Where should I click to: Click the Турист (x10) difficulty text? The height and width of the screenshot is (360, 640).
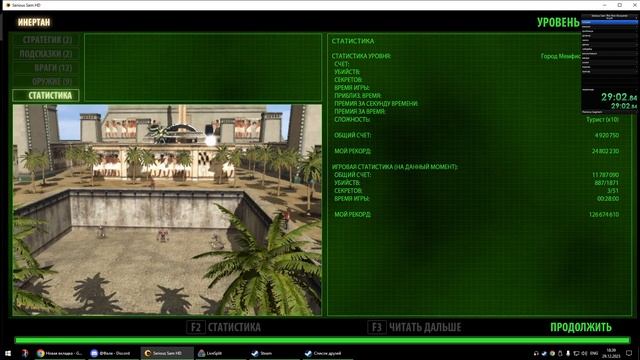(602, 120)
